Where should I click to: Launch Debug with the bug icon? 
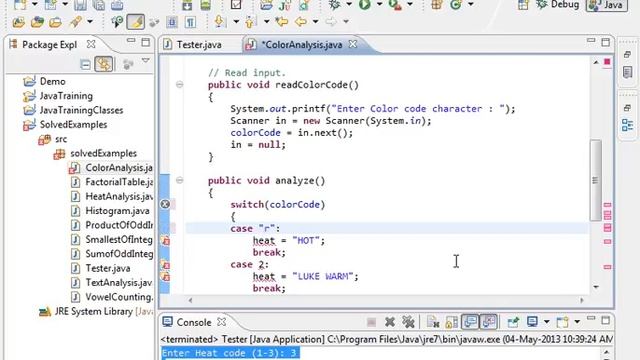pos(335,4)
